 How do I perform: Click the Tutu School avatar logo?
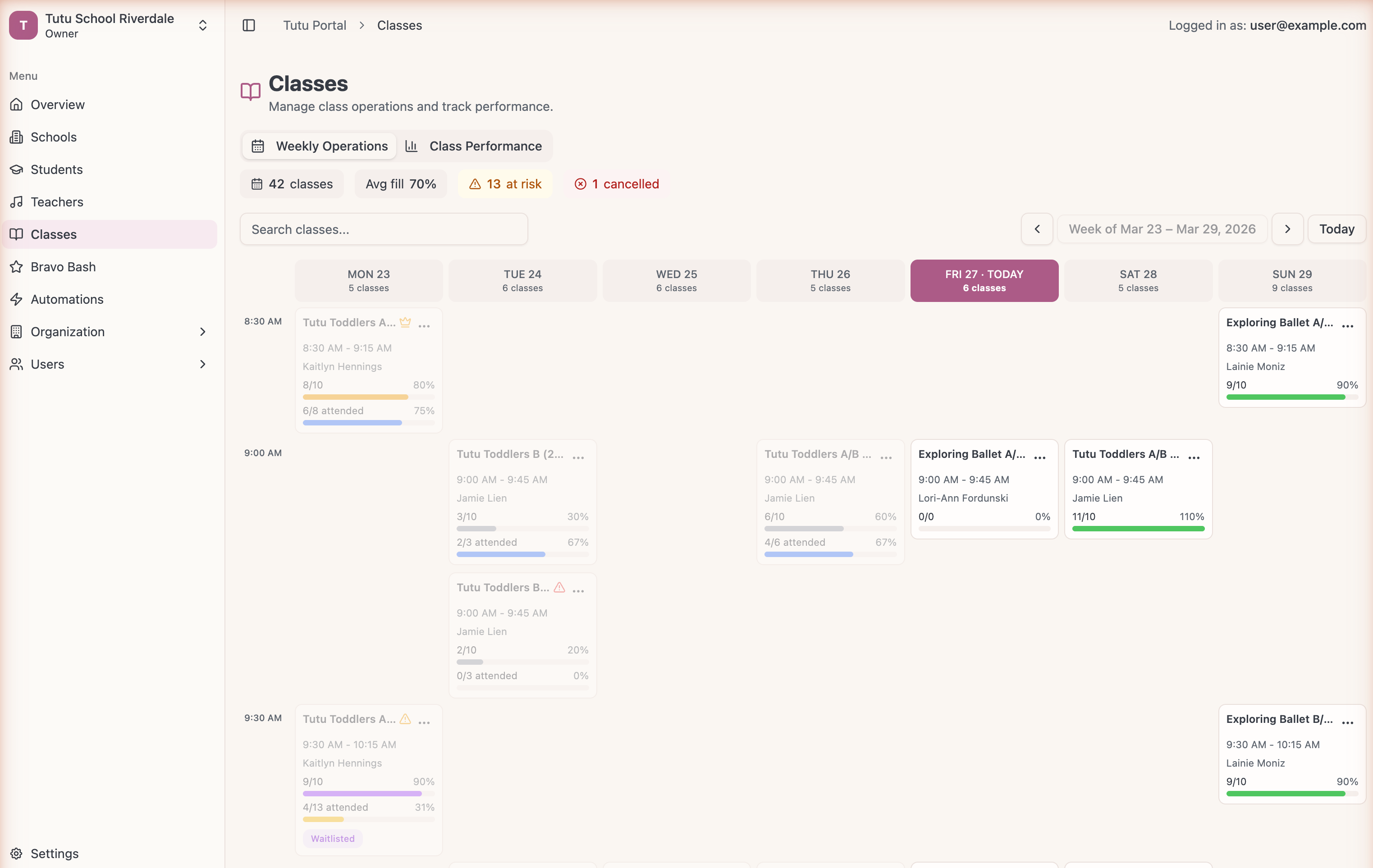coord(23,25)
